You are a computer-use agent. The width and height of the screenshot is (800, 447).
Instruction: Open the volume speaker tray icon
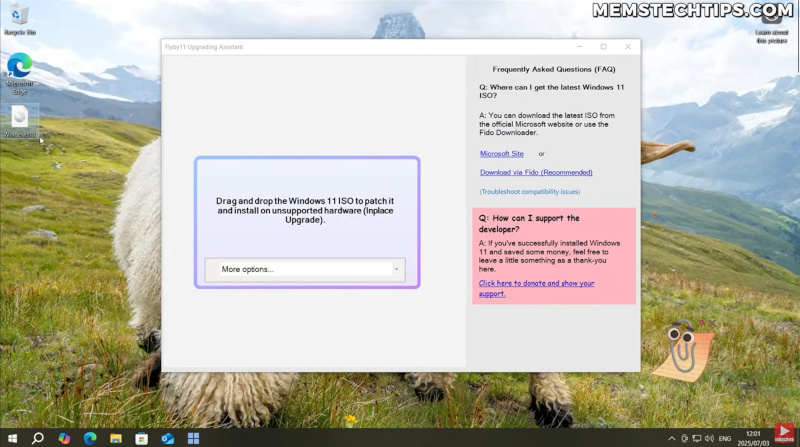[x=709, y=438]
